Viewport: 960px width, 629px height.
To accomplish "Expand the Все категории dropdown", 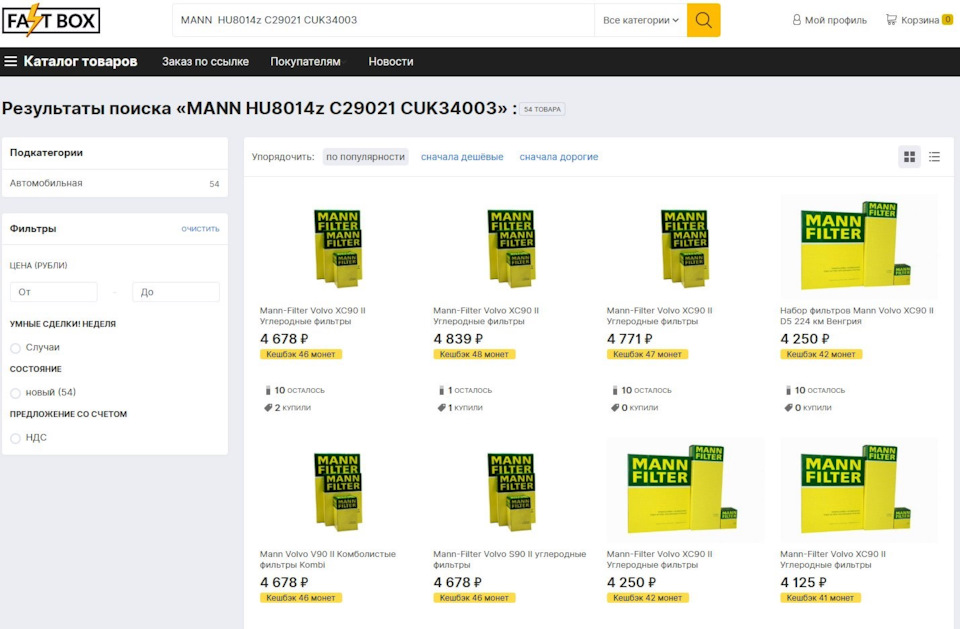I will click(x=640, y=20).
